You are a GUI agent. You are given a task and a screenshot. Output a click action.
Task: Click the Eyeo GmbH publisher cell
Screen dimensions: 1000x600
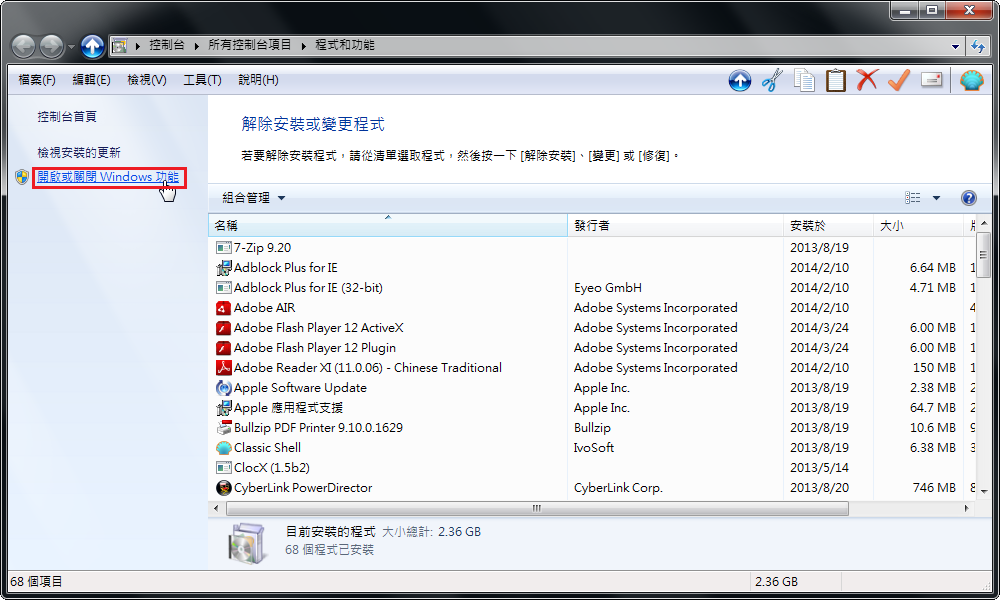pos(608,288)
